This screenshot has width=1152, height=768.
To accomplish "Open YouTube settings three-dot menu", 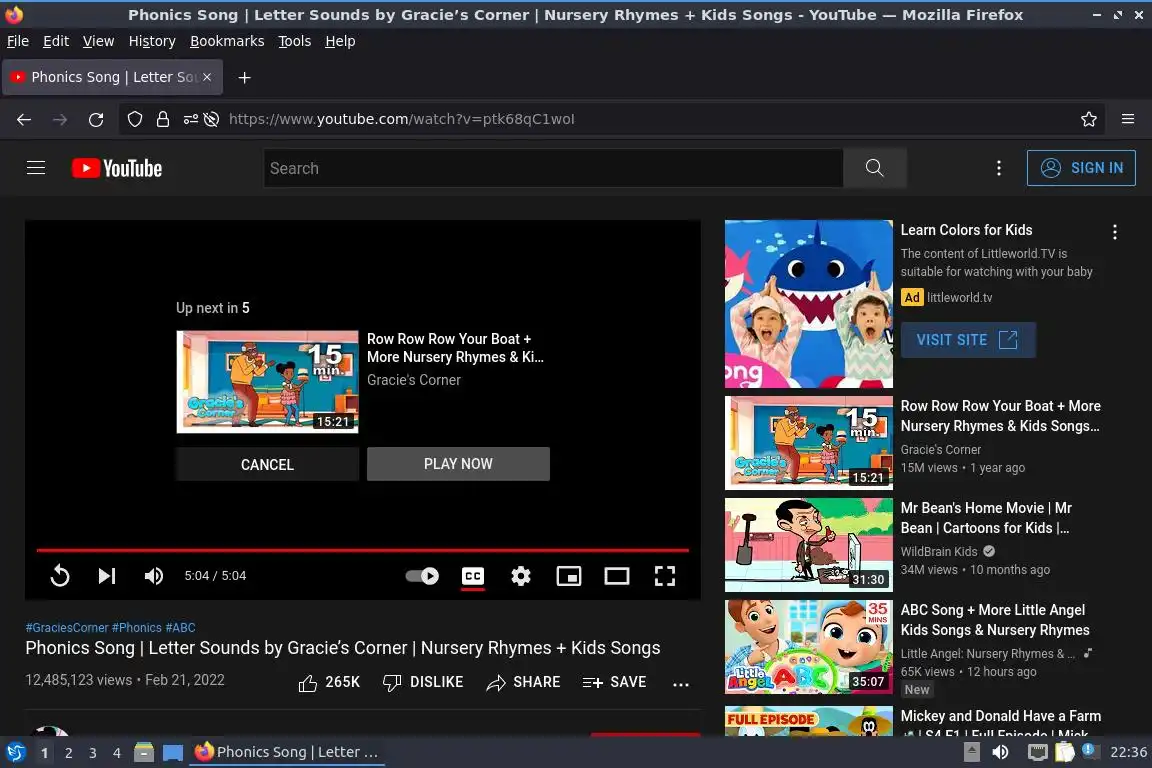I will (998, 168).
